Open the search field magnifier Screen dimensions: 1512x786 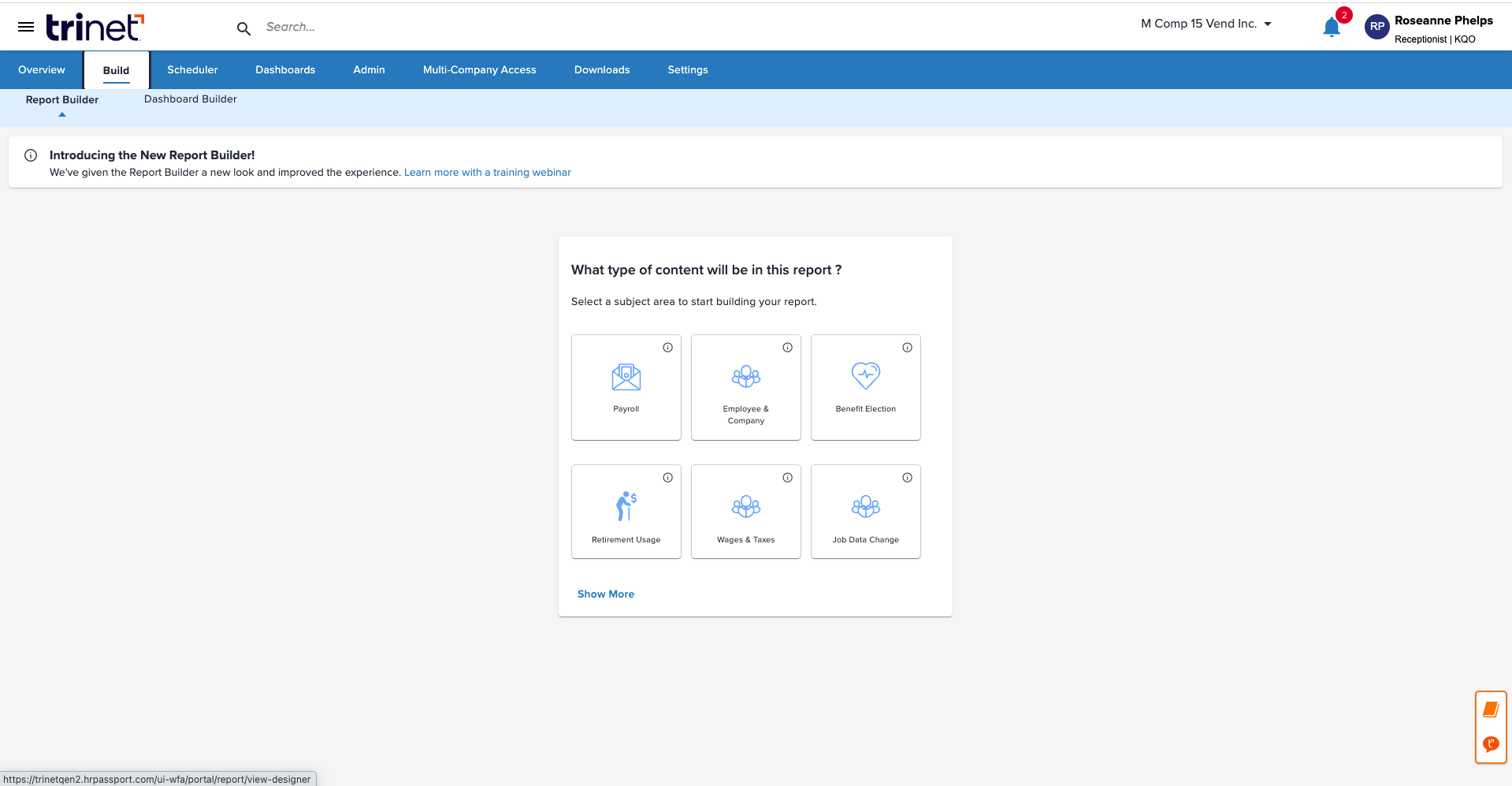click(243, 27)
